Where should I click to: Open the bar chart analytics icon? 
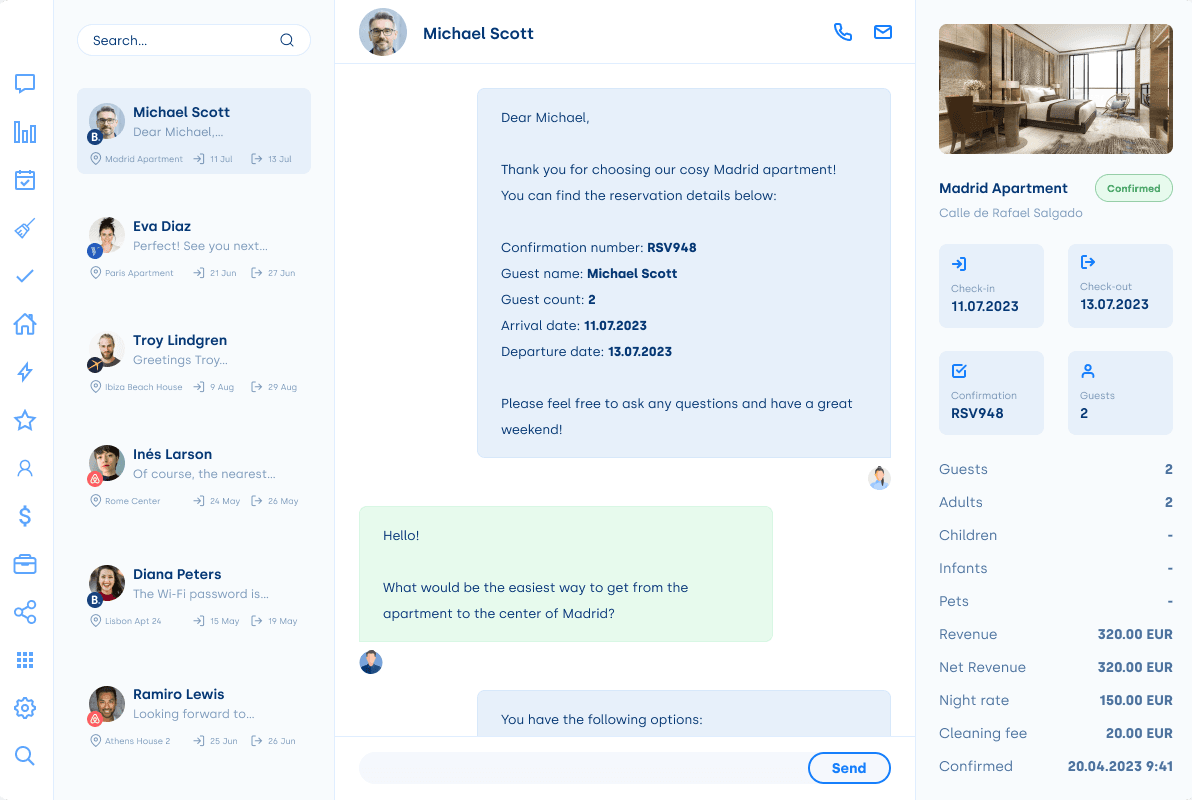[25, 132]
